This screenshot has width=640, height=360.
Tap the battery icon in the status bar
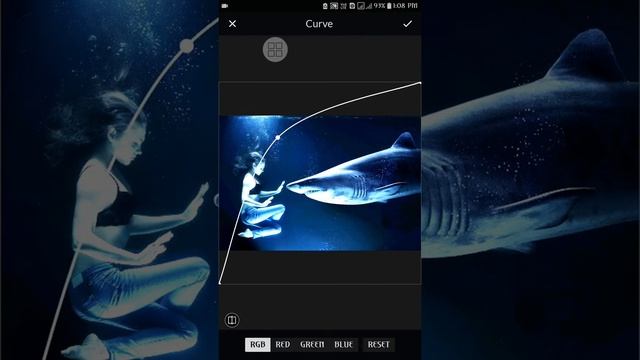[389, 6]
